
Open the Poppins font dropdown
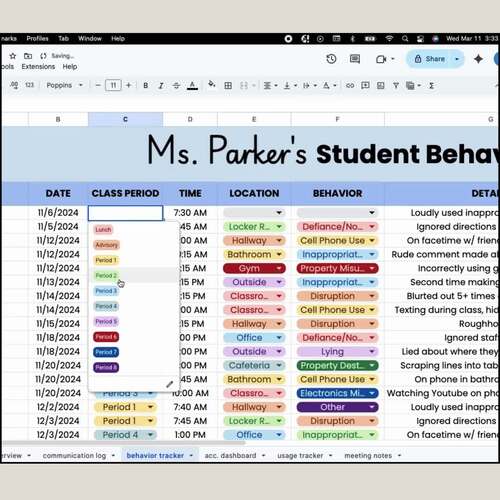tap(65, 85)
